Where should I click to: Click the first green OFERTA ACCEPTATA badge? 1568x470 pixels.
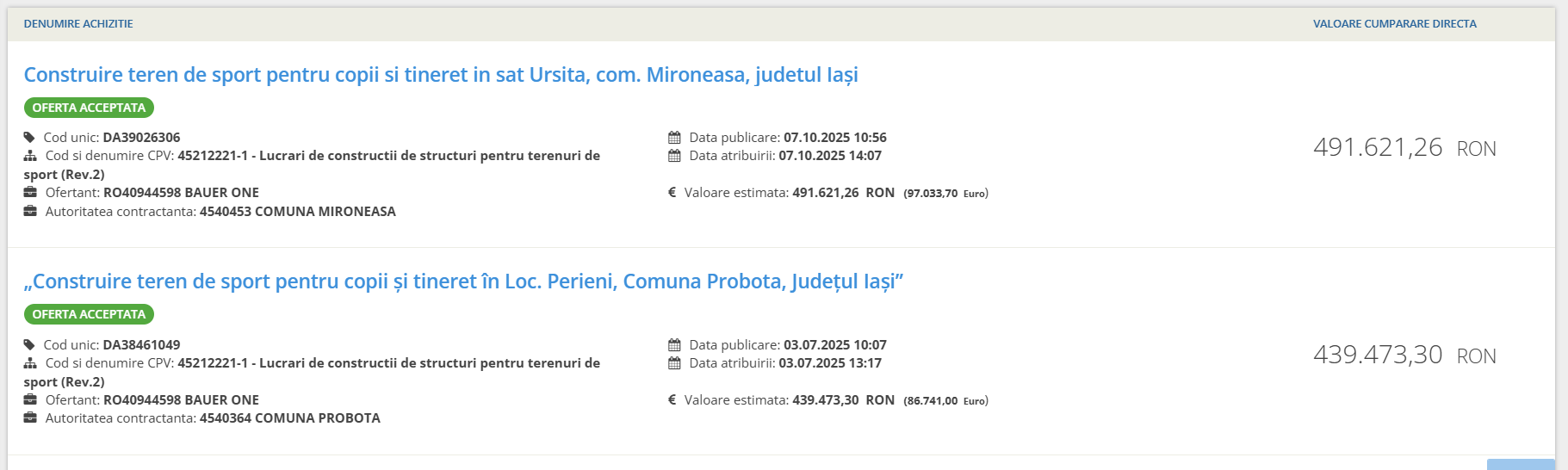89,108
